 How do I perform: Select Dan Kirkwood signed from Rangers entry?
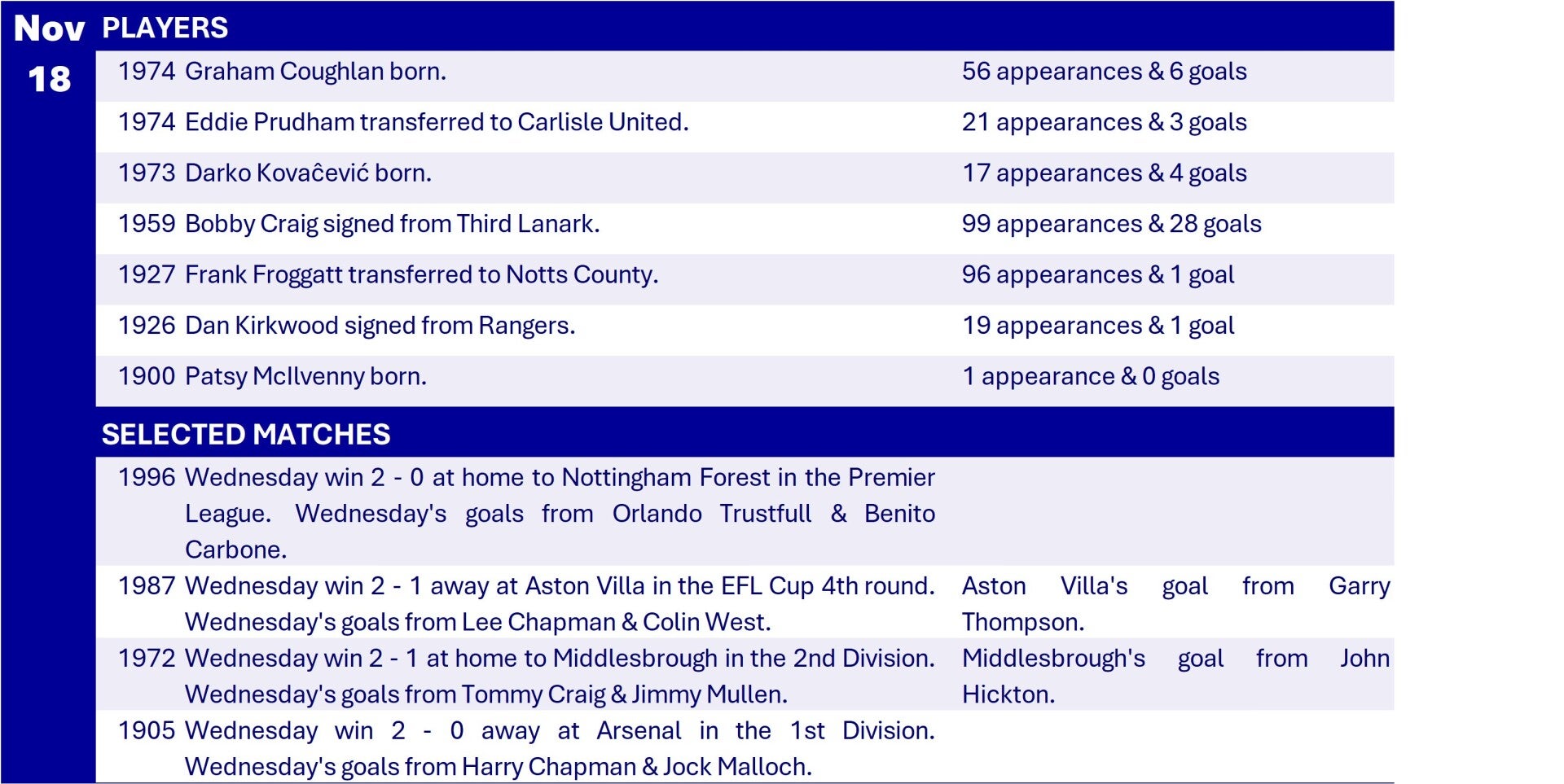pyautogui.click(x=380, y=326)
